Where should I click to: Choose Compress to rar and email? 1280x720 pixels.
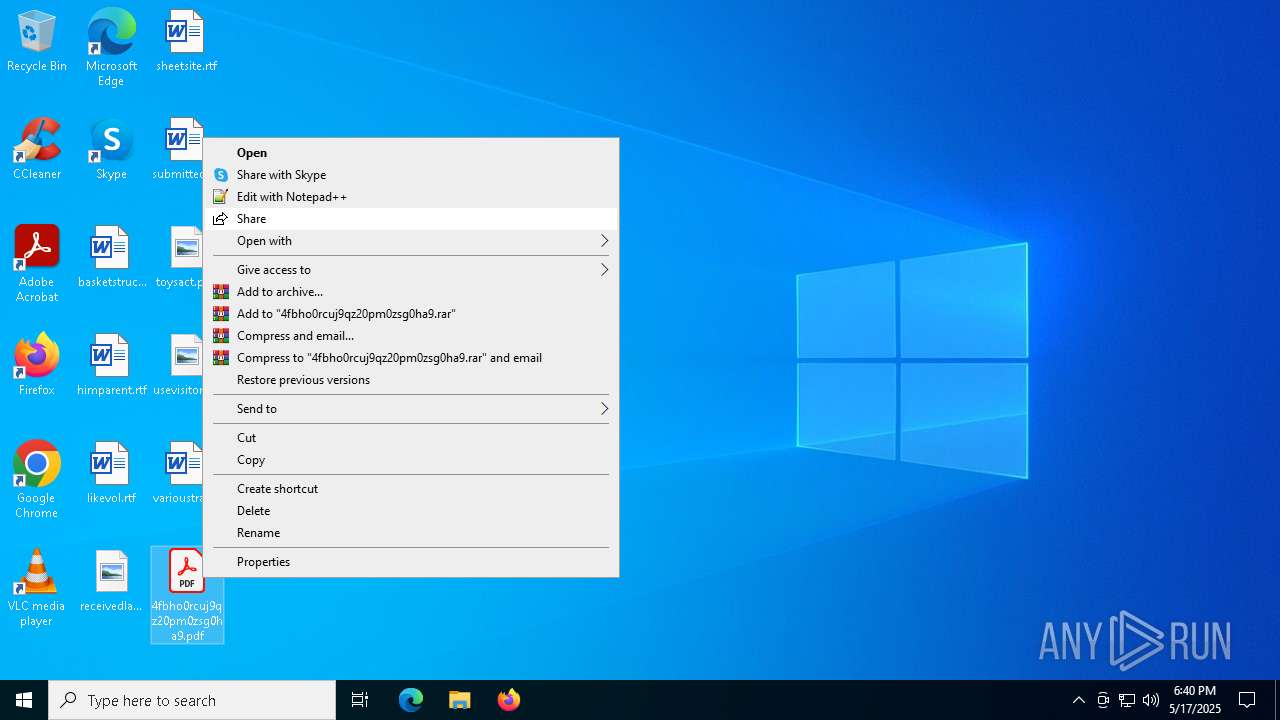(x=411, y=358)
